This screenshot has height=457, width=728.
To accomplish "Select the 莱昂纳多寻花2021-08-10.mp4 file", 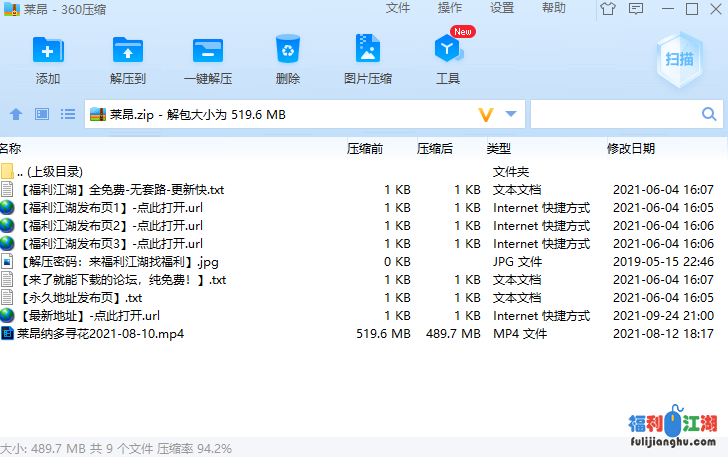I will [100, 334].
